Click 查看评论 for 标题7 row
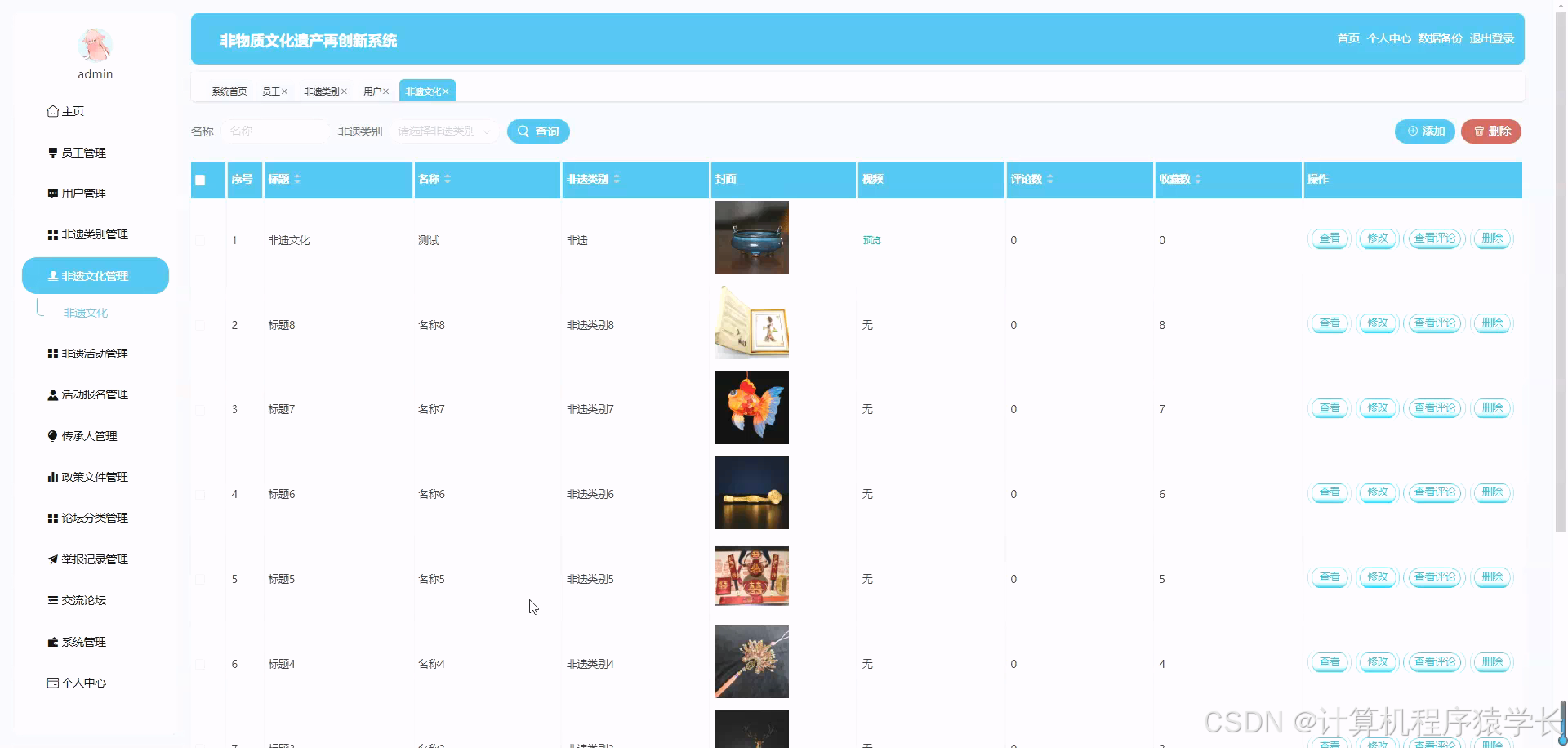Image resolution: width=1568 pixels, height=748 pixels. click(x=1435, y=408)
